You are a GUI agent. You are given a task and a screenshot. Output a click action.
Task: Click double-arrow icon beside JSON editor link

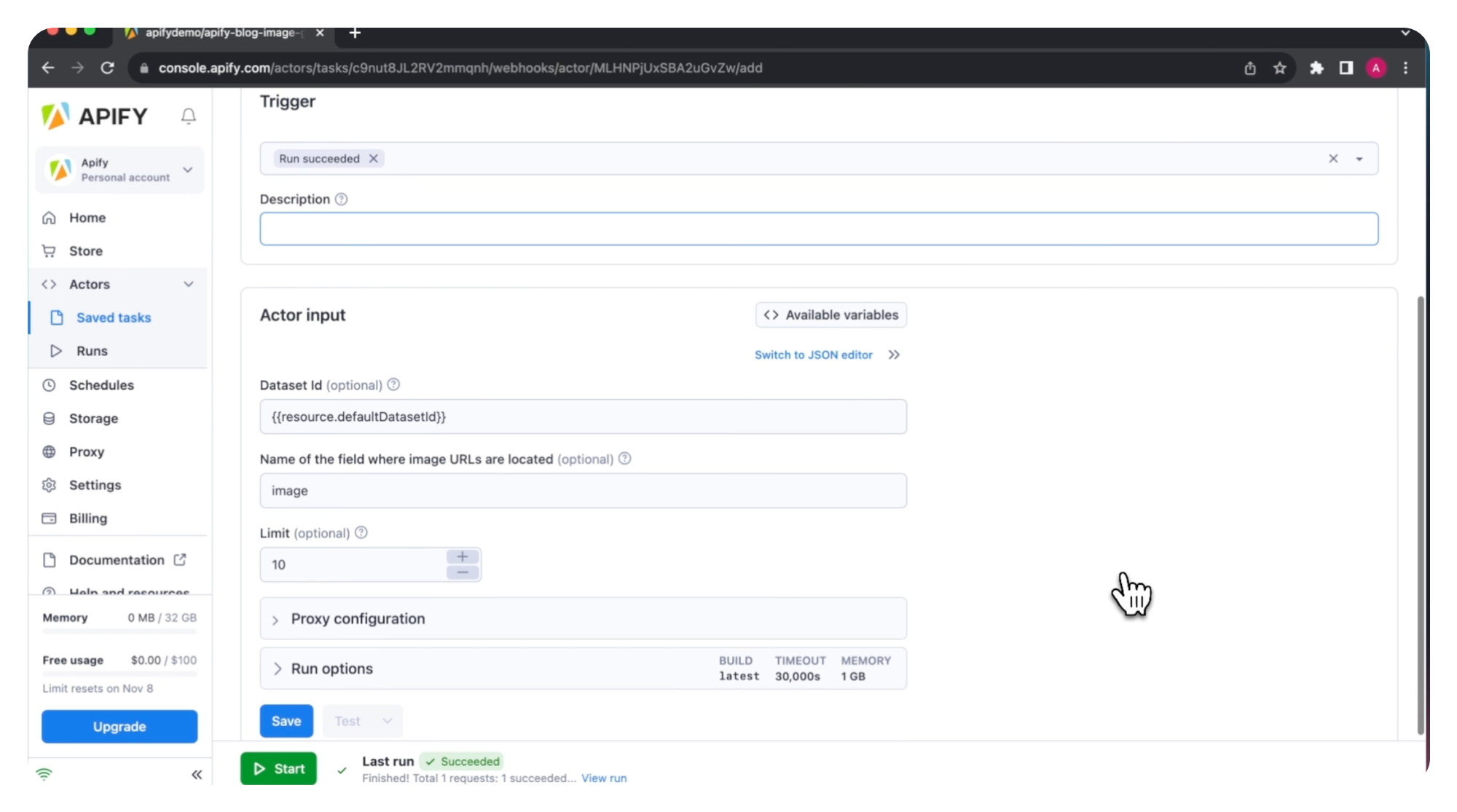coord(894,355)
